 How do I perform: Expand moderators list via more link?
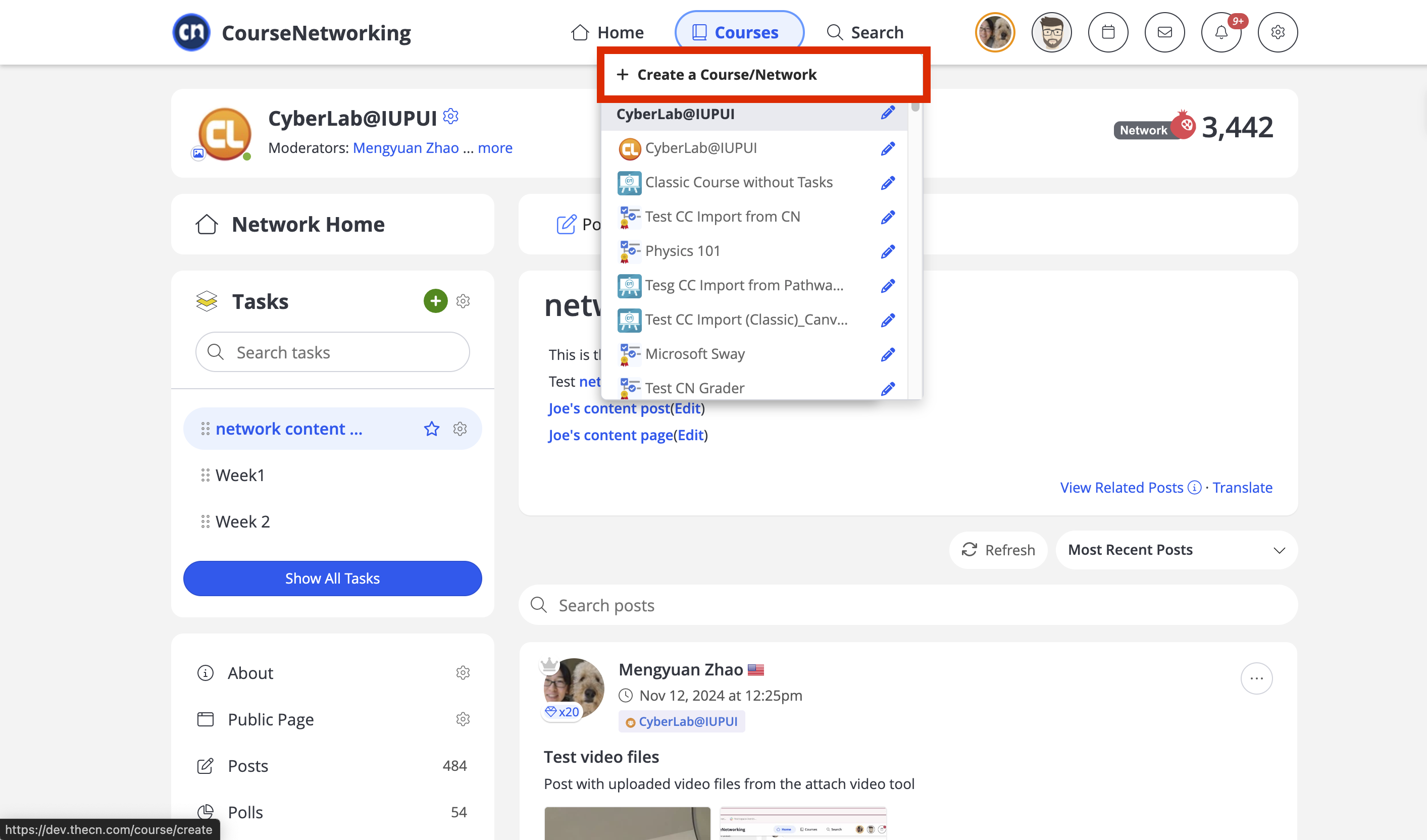click(495, 148)
